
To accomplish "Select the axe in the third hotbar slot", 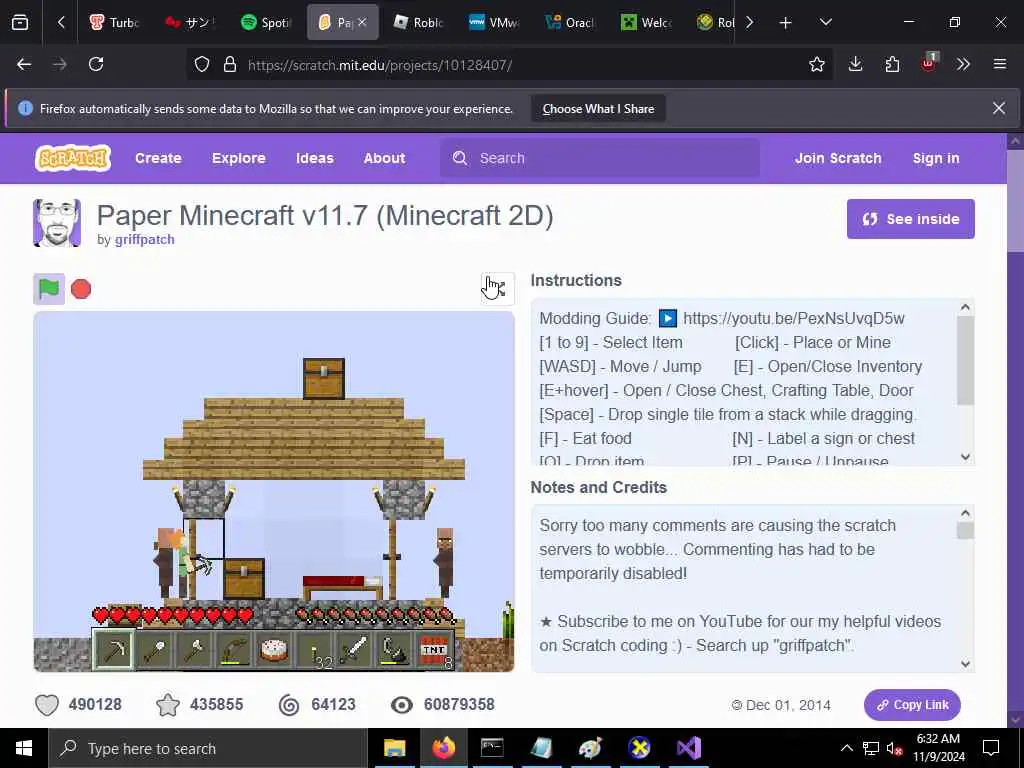I will 194,650.
